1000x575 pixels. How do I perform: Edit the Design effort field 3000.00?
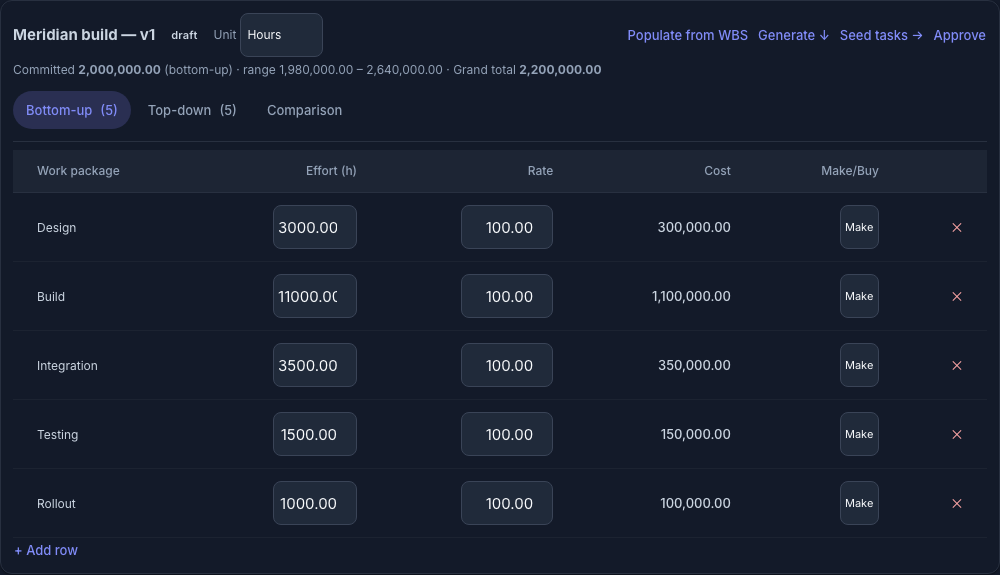(315, 227)
